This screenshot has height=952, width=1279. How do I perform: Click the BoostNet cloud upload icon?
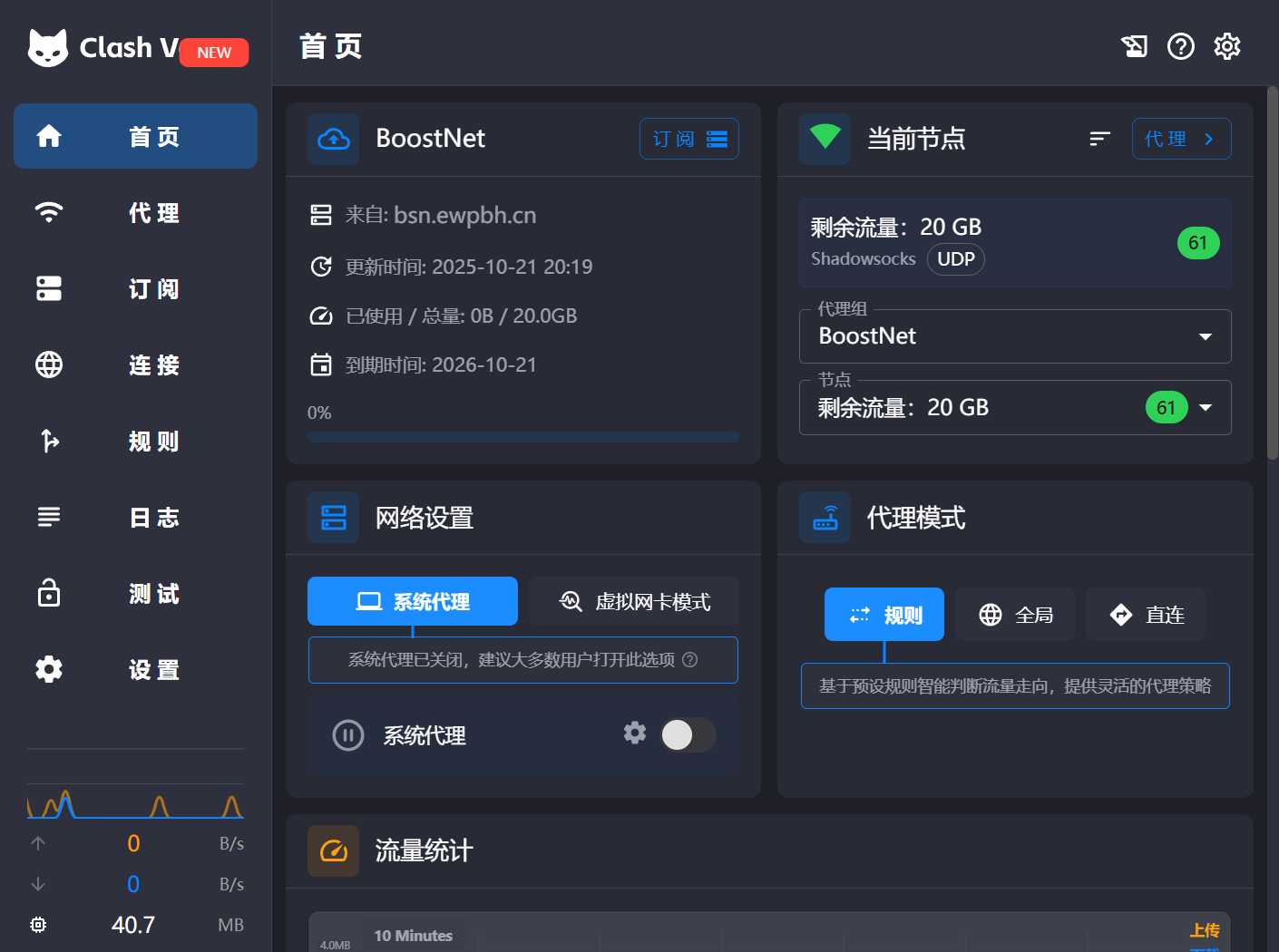tap(333, 139)
